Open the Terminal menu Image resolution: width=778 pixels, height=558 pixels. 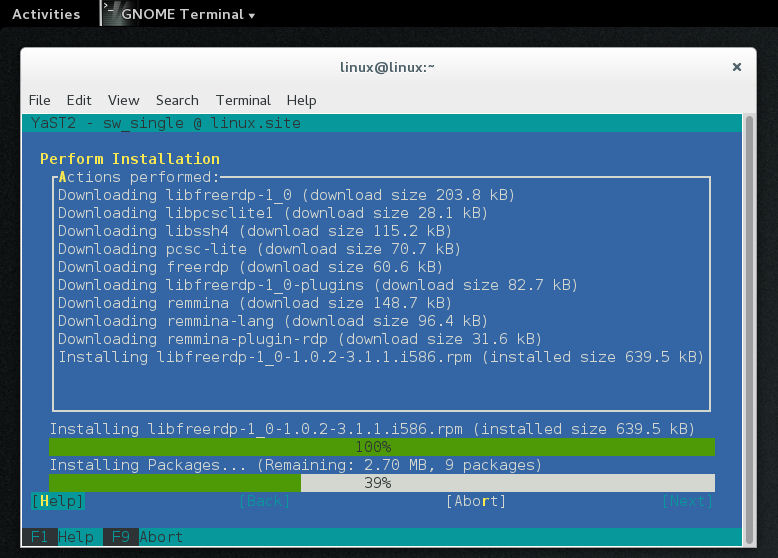click(x=243, y=100)
